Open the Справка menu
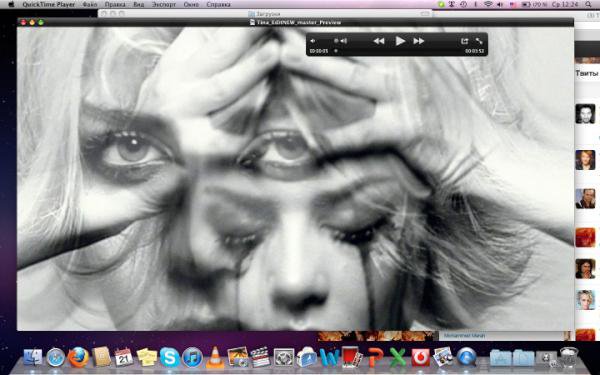 218,5
